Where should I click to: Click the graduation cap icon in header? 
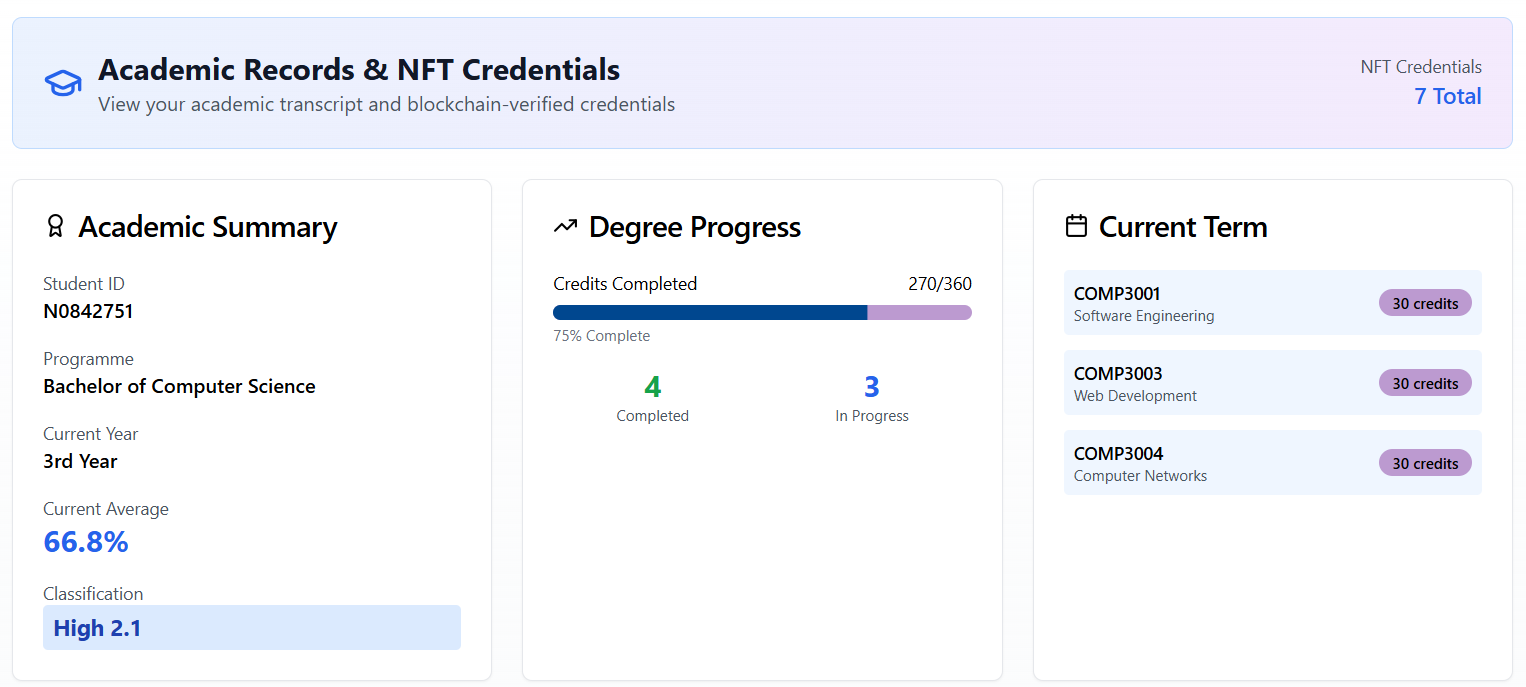pos(63,84)
